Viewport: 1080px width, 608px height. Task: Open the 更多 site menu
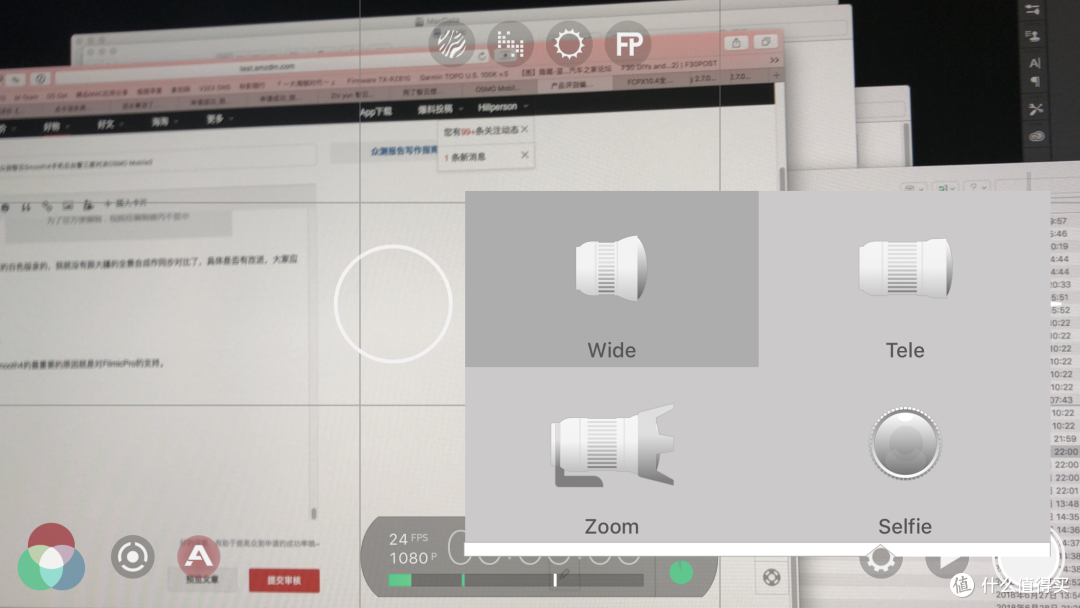tap(219, 119)
